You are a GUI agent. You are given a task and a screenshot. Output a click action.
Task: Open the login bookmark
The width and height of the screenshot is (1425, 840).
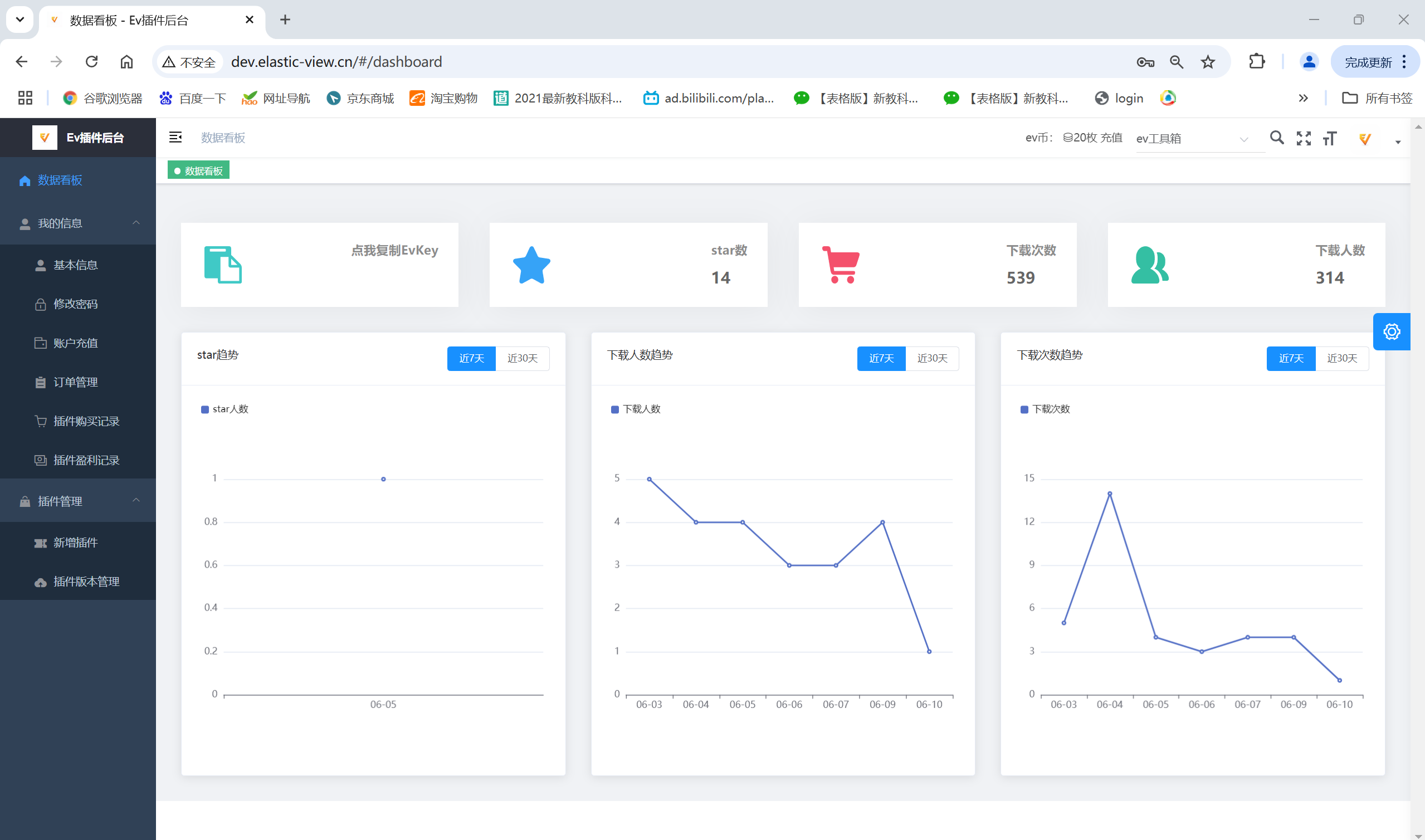(x=1119, y=99)
